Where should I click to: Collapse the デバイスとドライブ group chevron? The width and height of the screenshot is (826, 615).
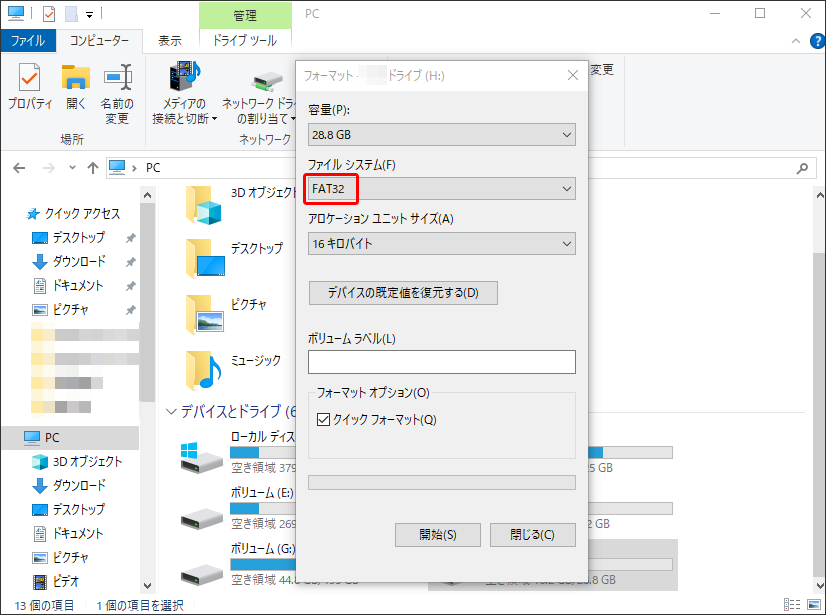pyautogui.click(x=171, y=411)
